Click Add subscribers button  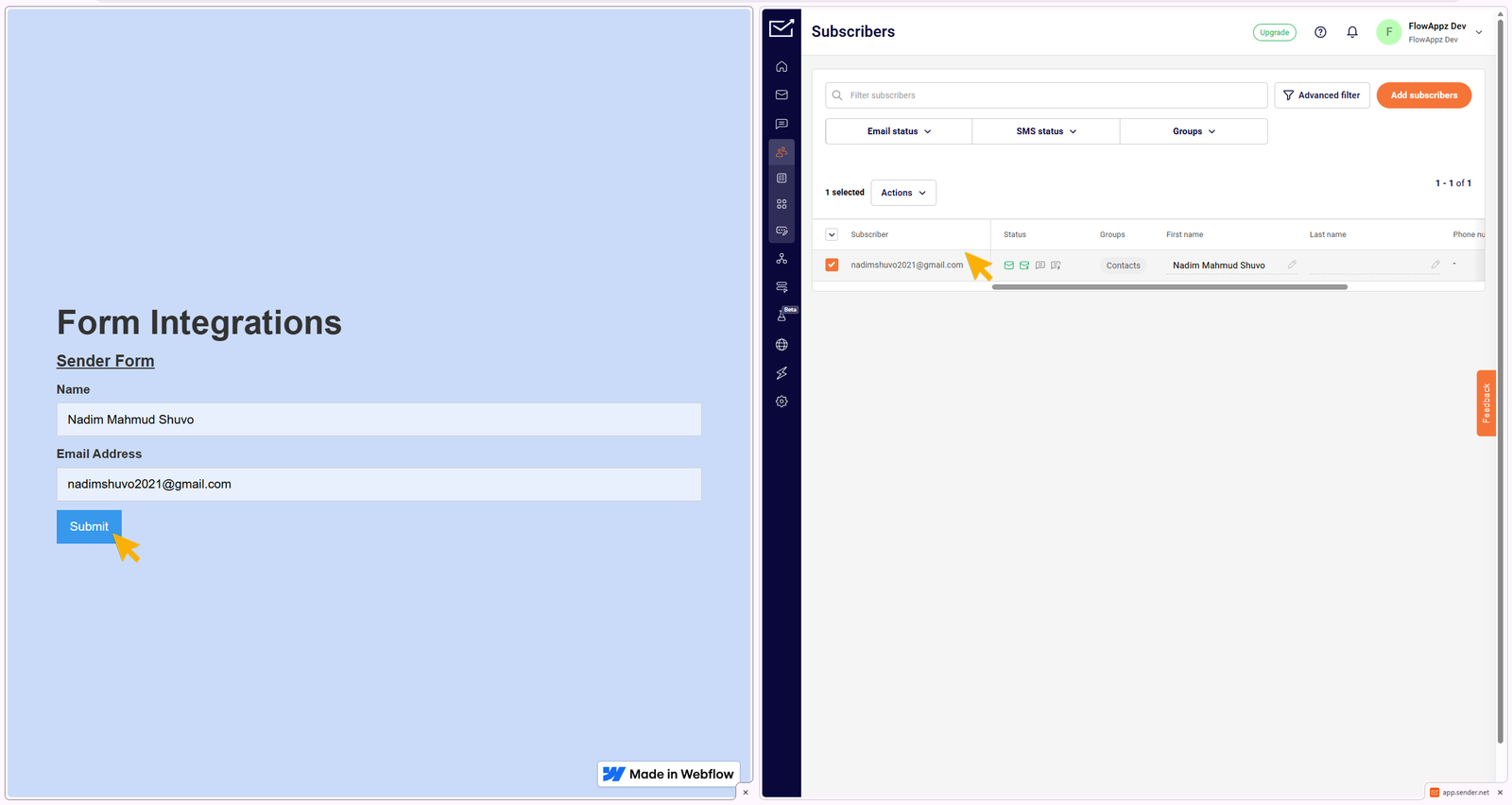(x=1424, y=95)
